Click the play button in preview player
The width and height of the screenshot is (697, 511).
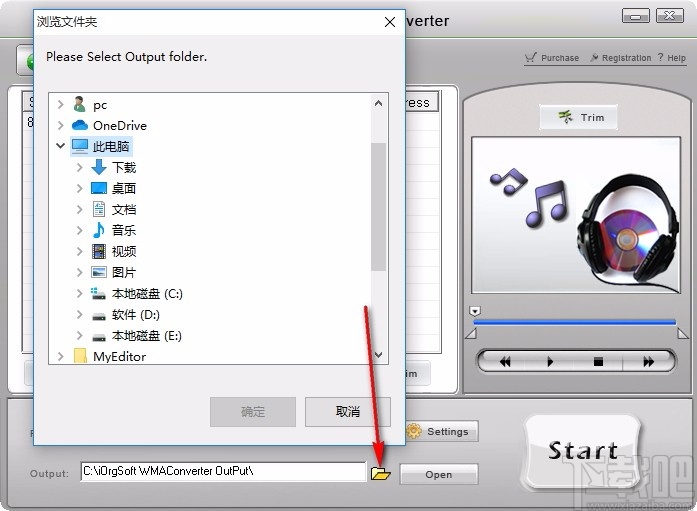point(550,362)
